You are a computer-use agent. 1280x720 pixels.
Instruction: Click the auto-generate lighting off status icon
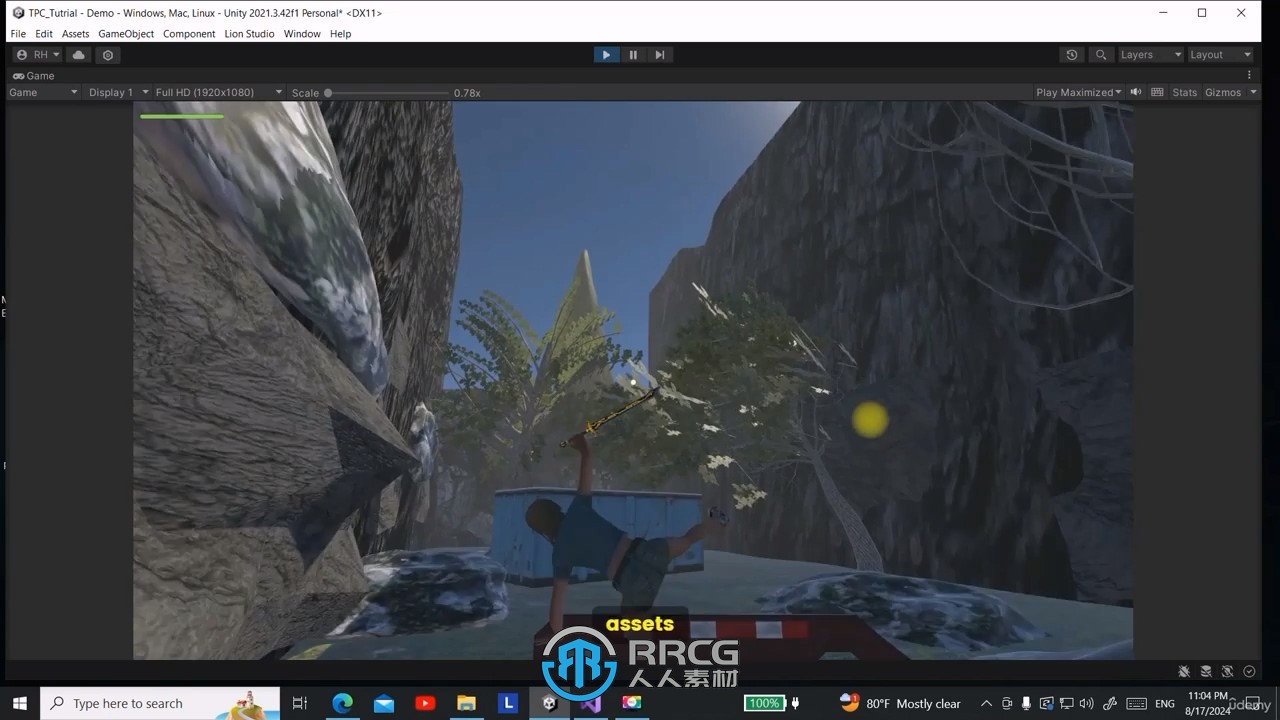coord(1228,672)
